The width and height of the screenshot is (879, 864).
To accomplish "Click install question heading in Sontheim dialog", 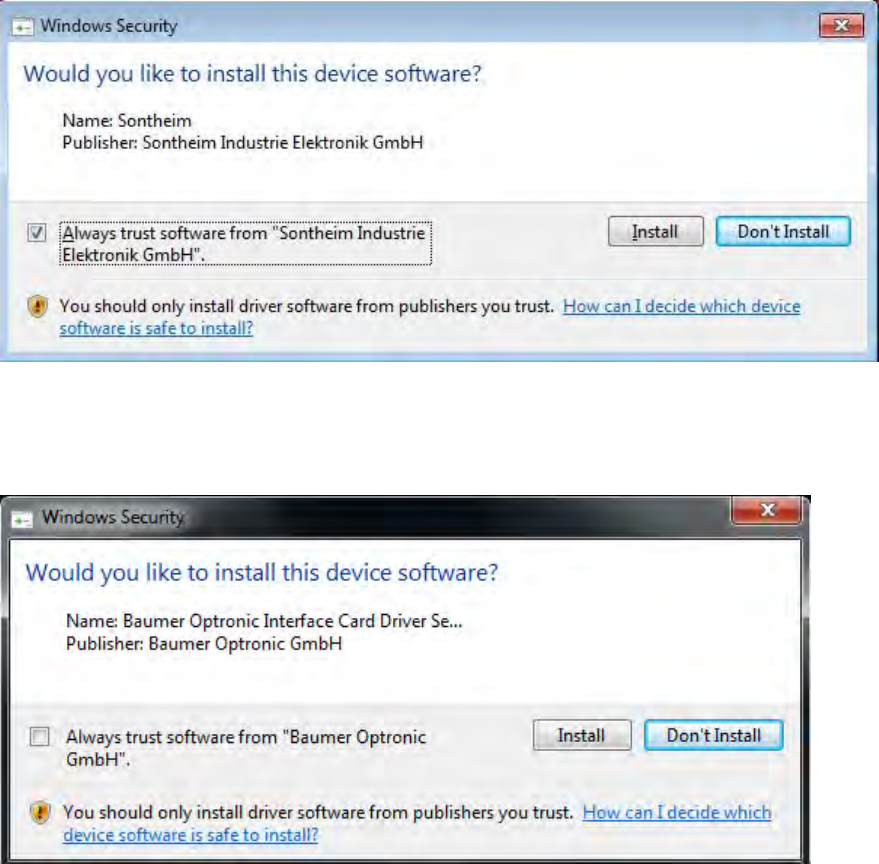I will [x=252, y=74].
